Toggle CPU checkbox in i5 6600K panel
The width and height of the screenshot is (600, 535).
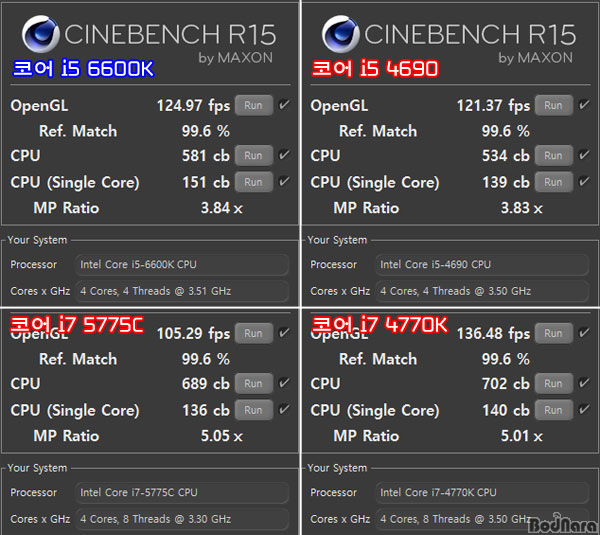(284, 155)
